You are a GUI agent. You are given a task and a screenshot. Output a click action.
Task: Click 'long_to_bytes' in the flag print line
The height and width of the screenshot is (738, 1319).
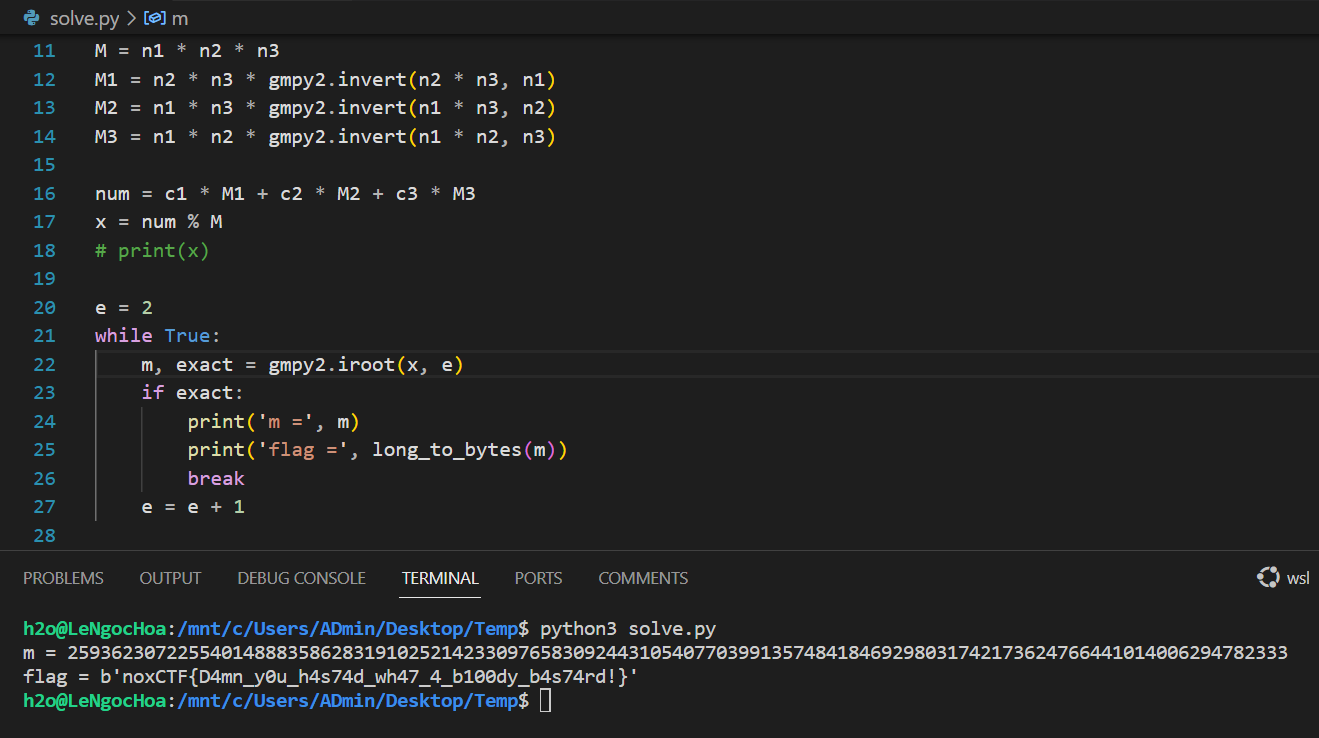coord(447,449)
